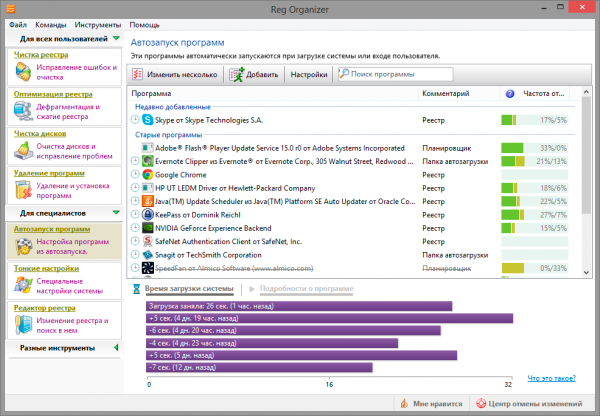Collapse the Старые программы group header

click(x=168, y=135)
